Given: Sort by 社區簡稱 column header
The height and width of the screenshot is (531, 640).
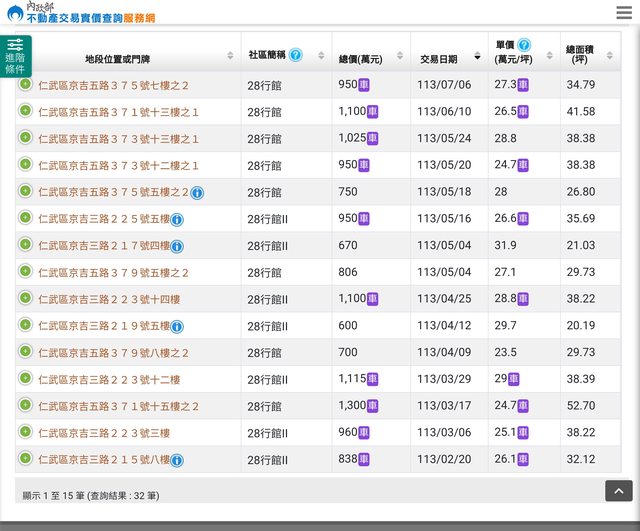Looking at the screenshot, I should coord(267,55).
